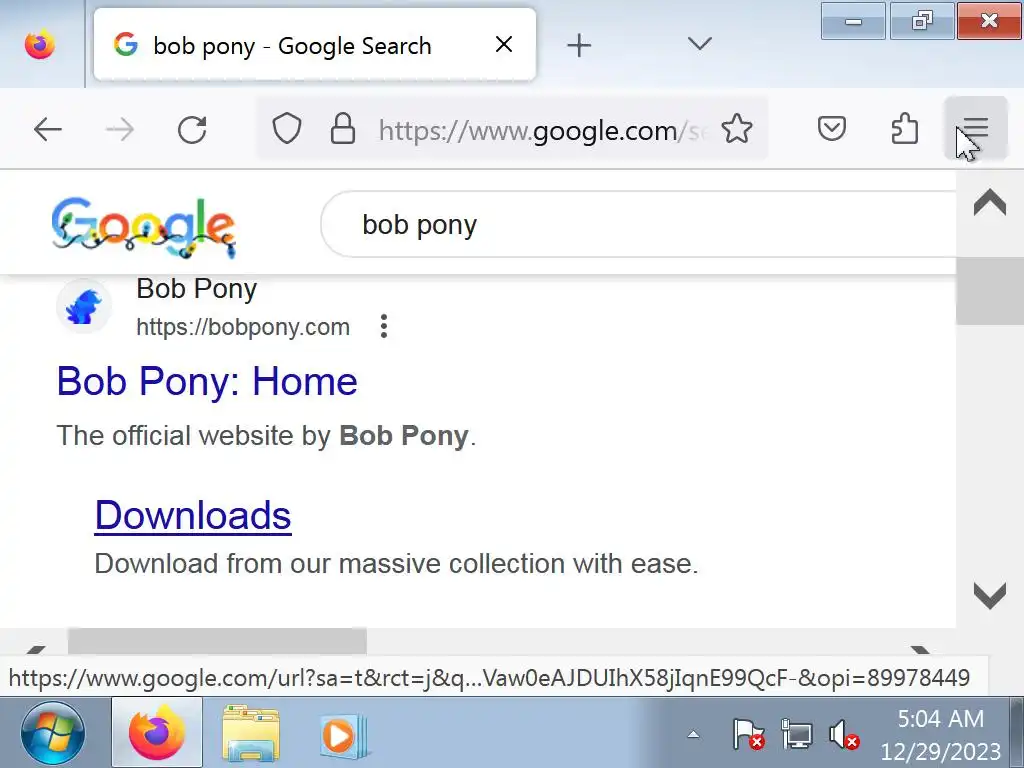Open Firefox View icon left of tabs
This screenshot has width=1024, height=768.
tap(40, 44)
